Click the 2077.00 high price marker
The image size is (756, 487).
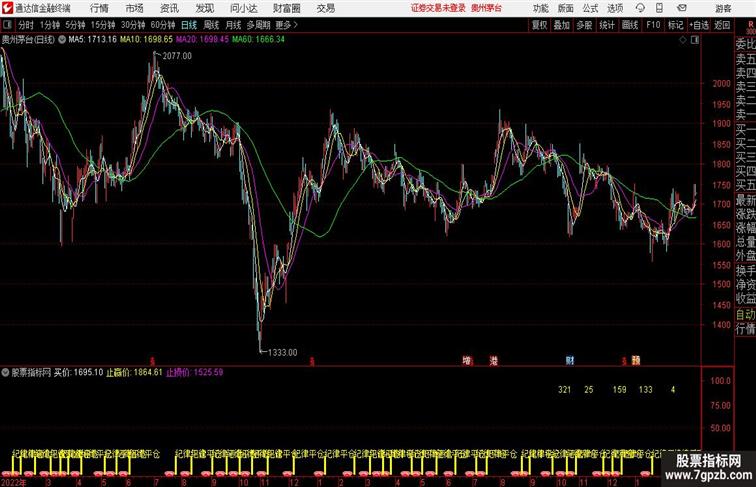point(177,56)
